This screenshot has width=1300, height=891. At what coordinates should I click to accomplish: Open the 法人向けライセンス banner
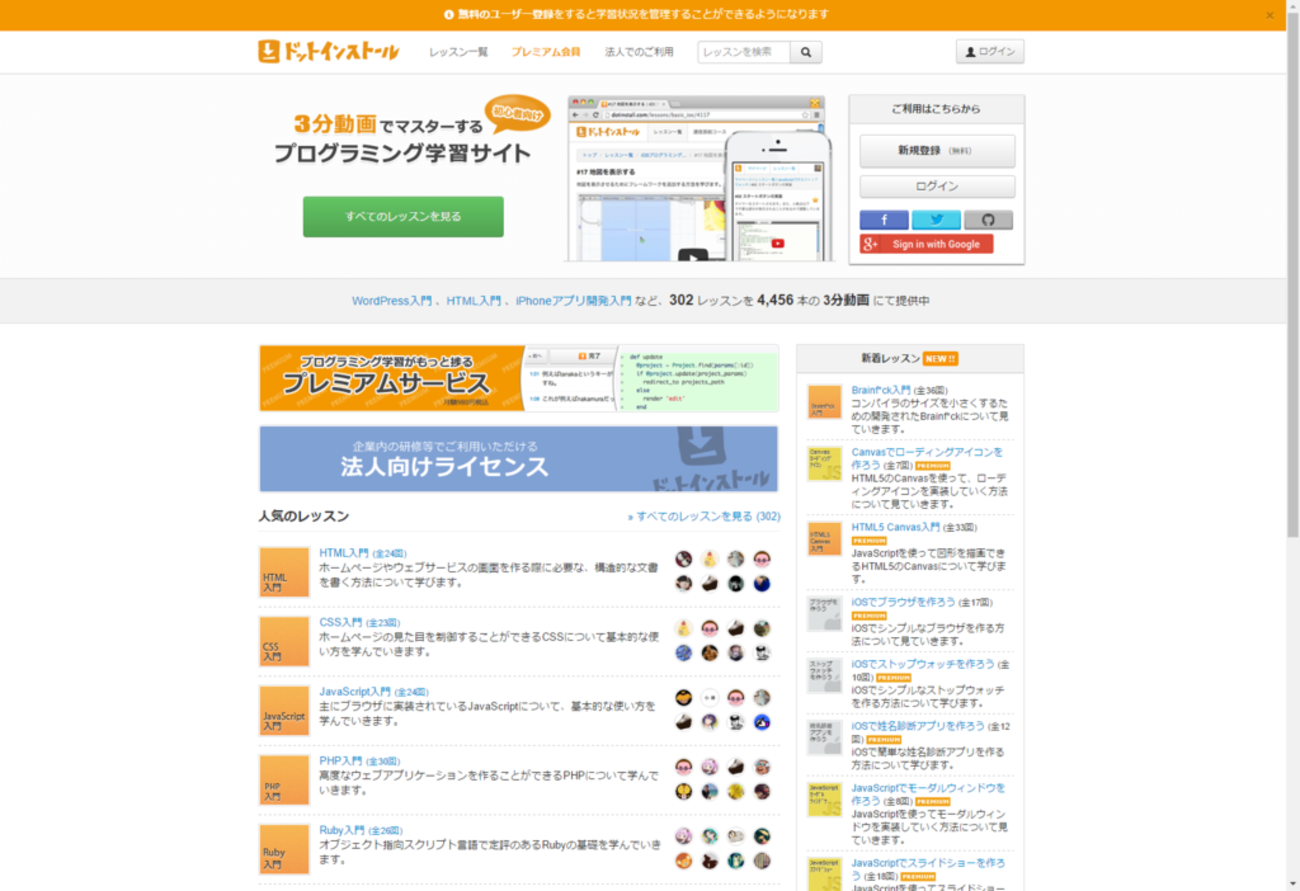518,459
